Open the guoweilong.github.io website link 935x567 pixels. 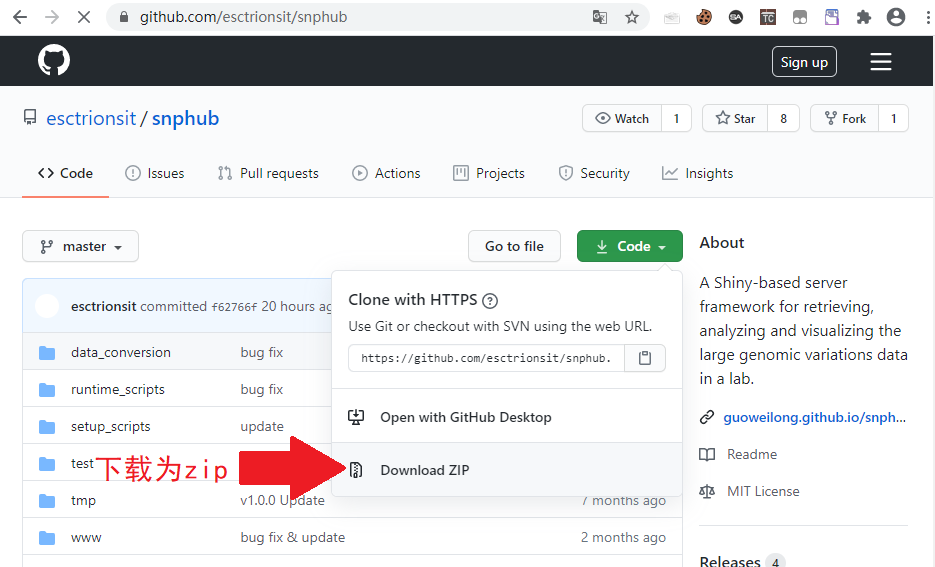coord(814,417)
